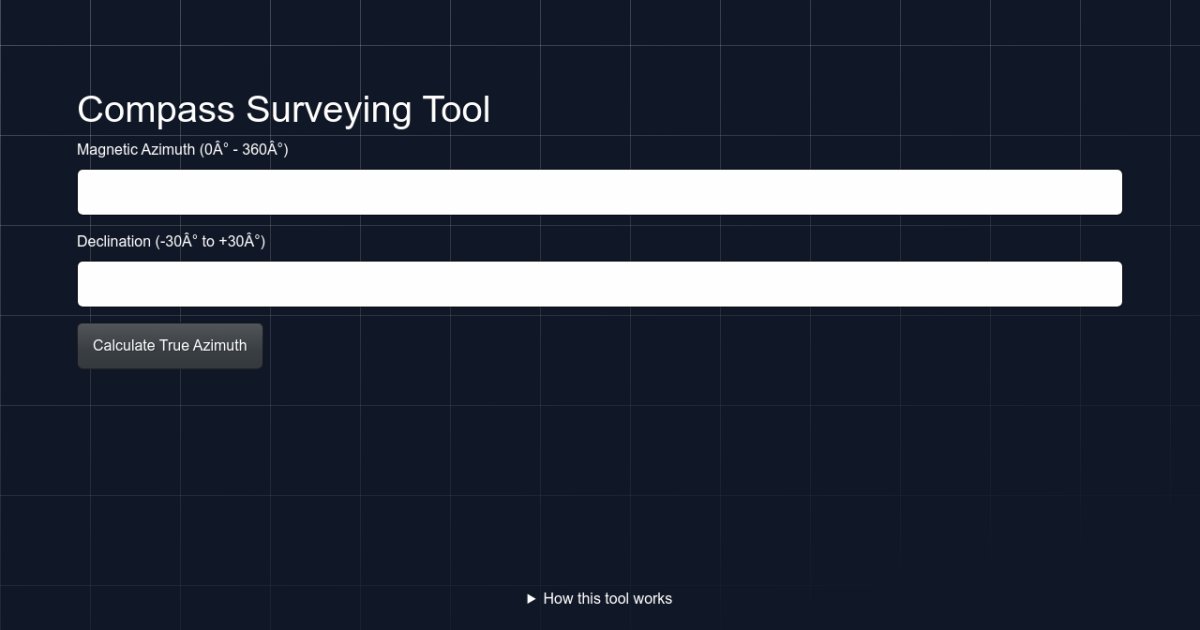This screenshot has height=630, width=1200.
Task: Place cursor in the second white text box
Action: 600,284
